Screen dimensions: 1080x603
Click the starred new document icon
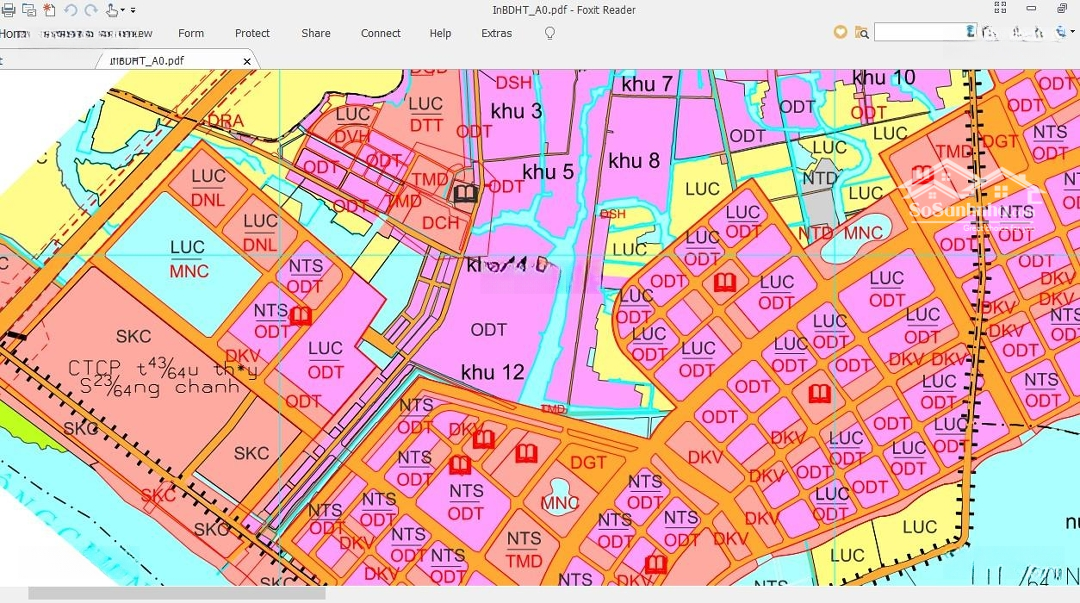[50, 10]
